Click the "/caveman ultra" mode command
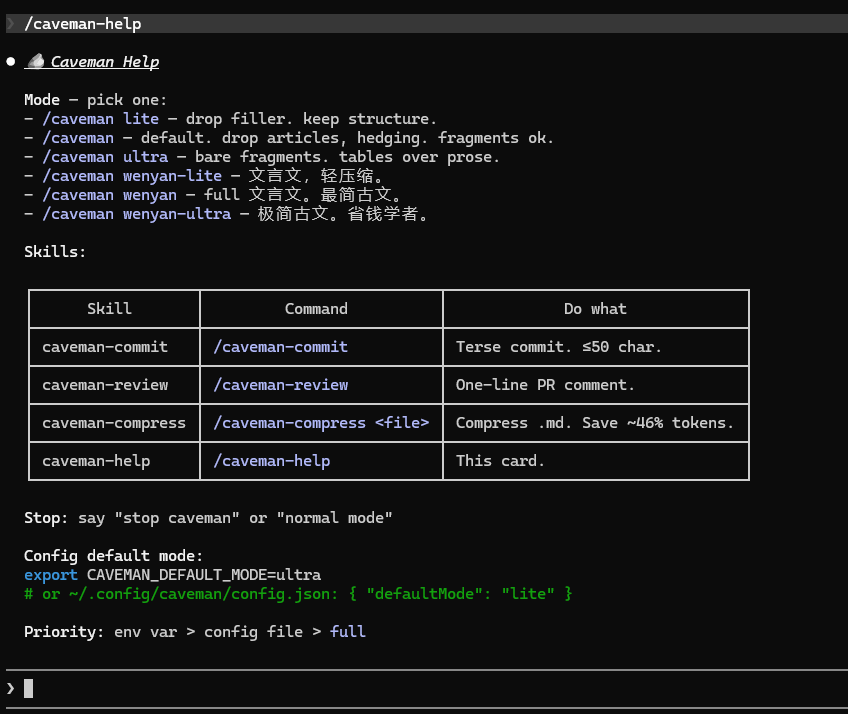 point(105,157)
